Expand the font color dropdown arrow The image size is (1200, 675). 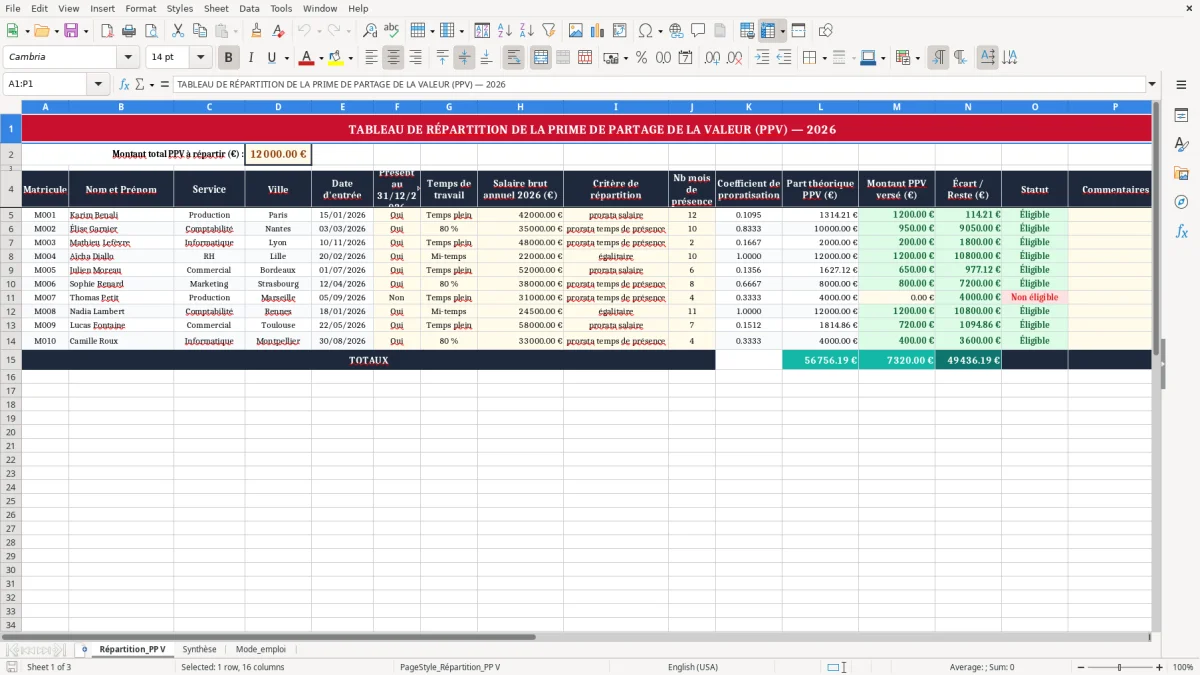click(x=321, y=58)
